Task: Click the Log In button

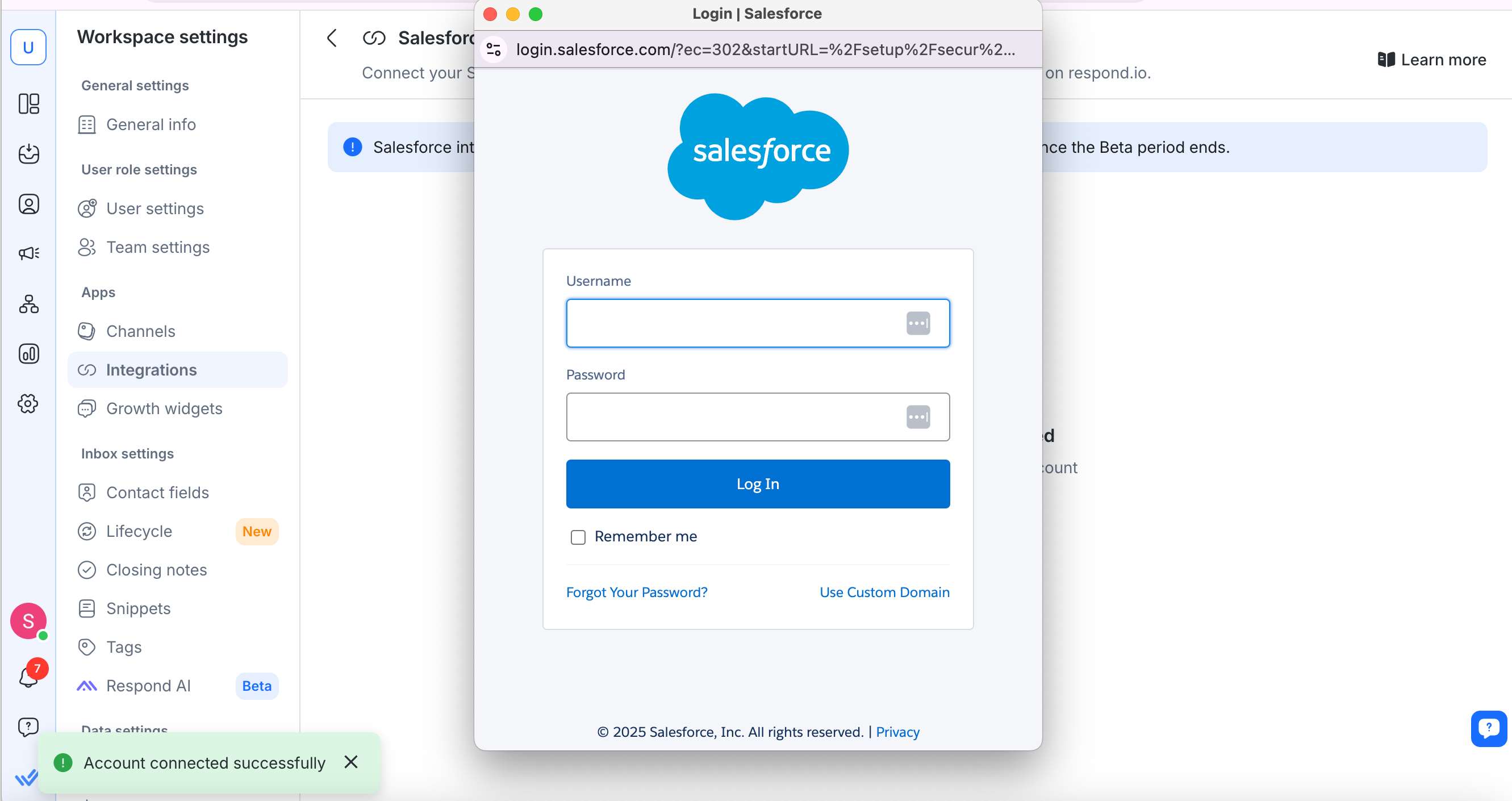Action: 758,484
